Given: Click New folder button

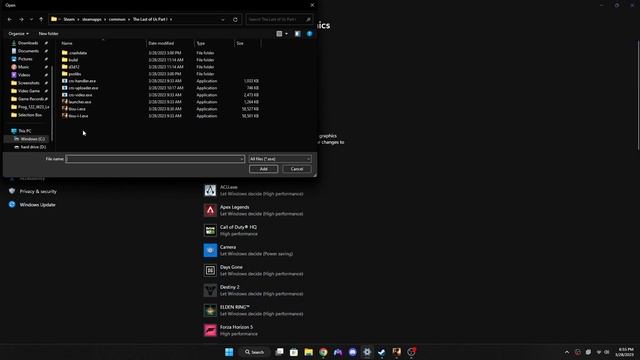Looking at the screenshot, I should [49, 33].
